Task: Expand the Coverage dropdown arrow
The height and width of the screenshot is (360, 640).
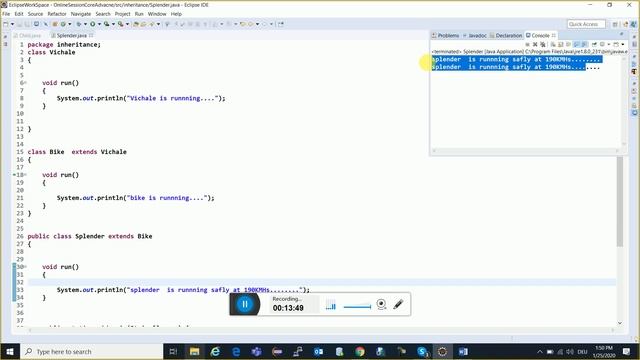Action: pos(113,24)
